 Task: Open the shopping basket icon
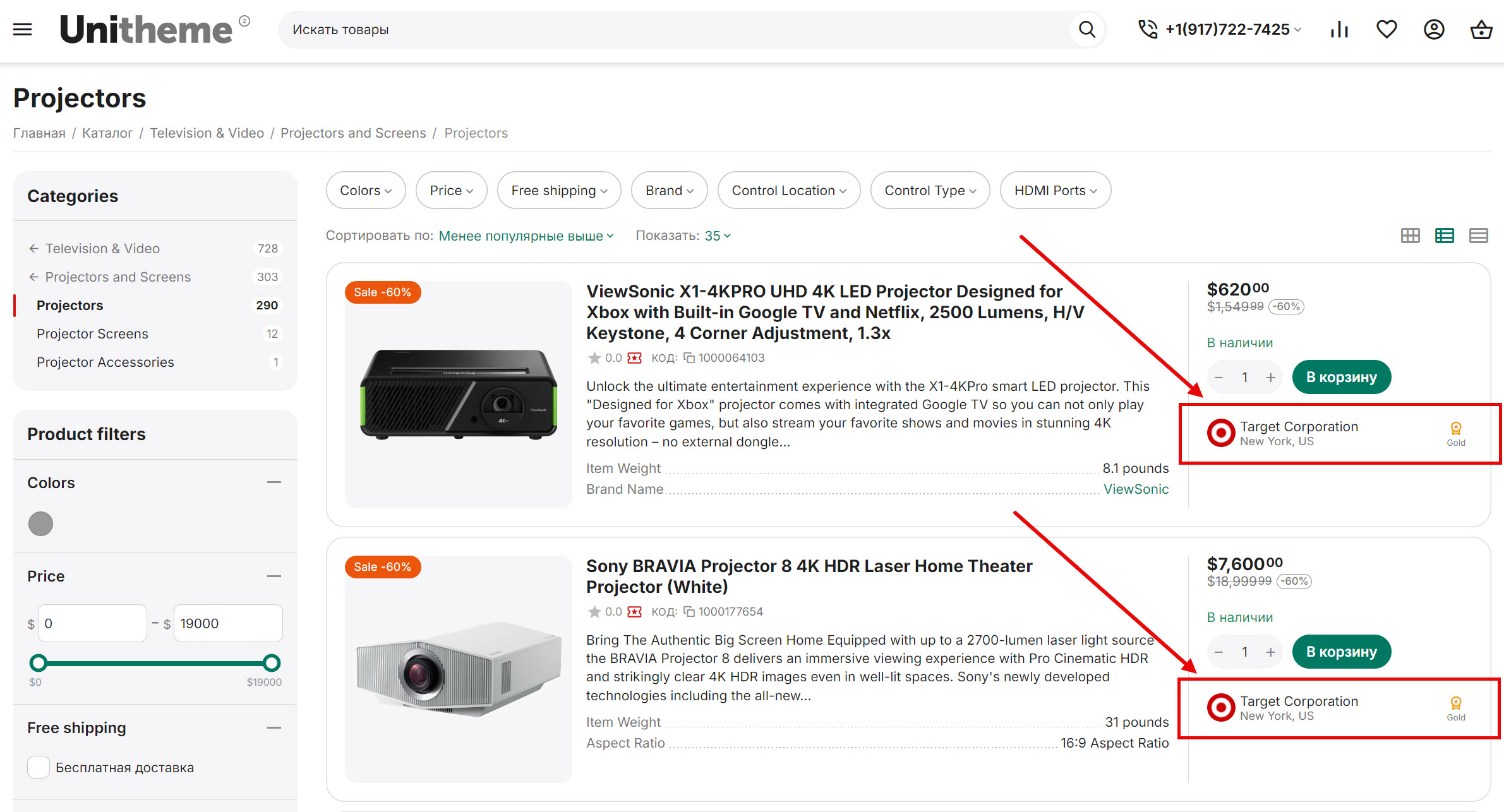coord(1481,30)
